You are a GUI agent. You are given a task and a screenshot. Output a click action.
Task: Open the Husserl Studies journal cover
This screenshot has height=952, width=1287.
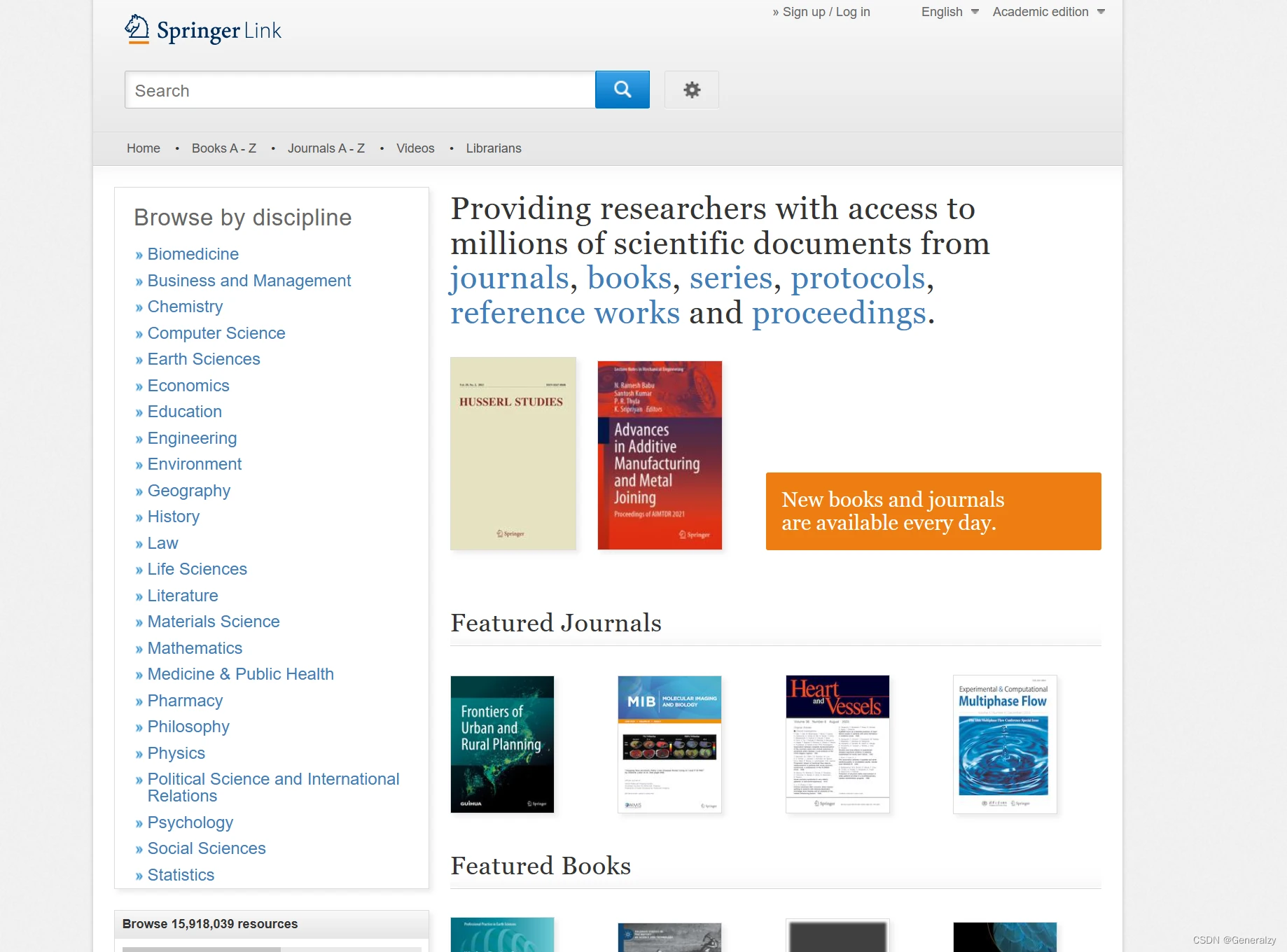pos(513,454)
